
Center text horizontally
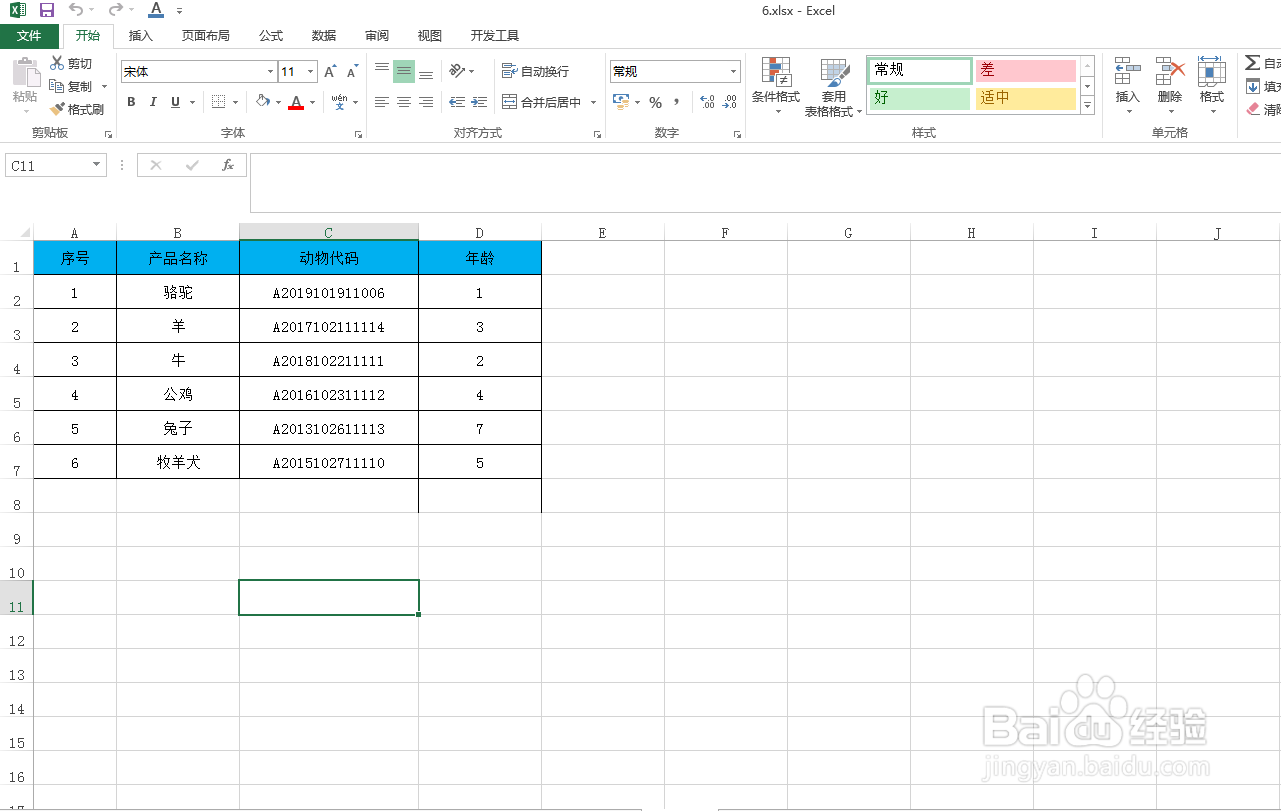404,102
